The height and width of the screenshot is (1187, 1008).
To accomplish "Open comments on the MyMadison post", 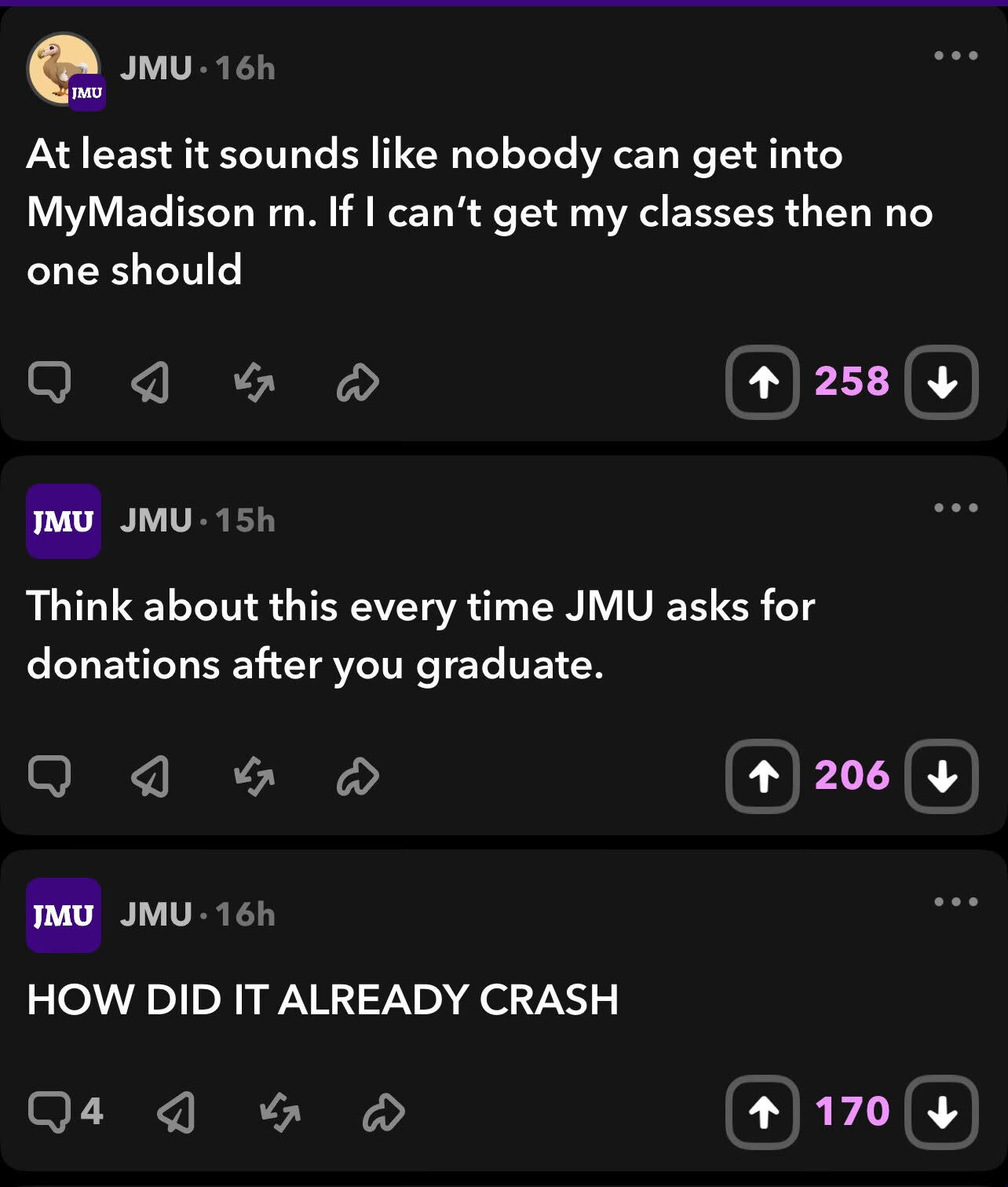I will click(49, 382).
